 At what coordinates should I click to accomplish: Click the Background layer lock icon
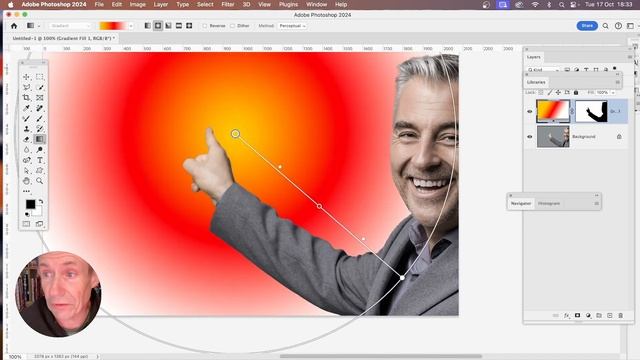tap(619, 137)
